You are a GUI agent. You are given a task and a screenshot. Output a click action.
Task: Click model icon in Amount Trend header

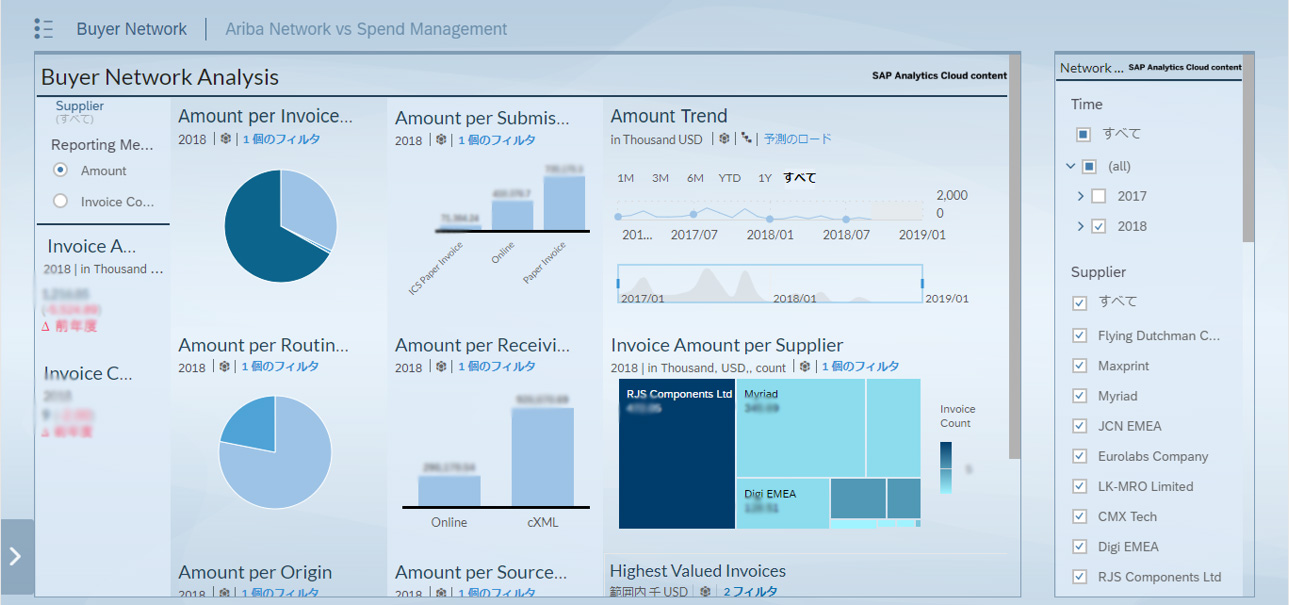click(x=724, y=139)
